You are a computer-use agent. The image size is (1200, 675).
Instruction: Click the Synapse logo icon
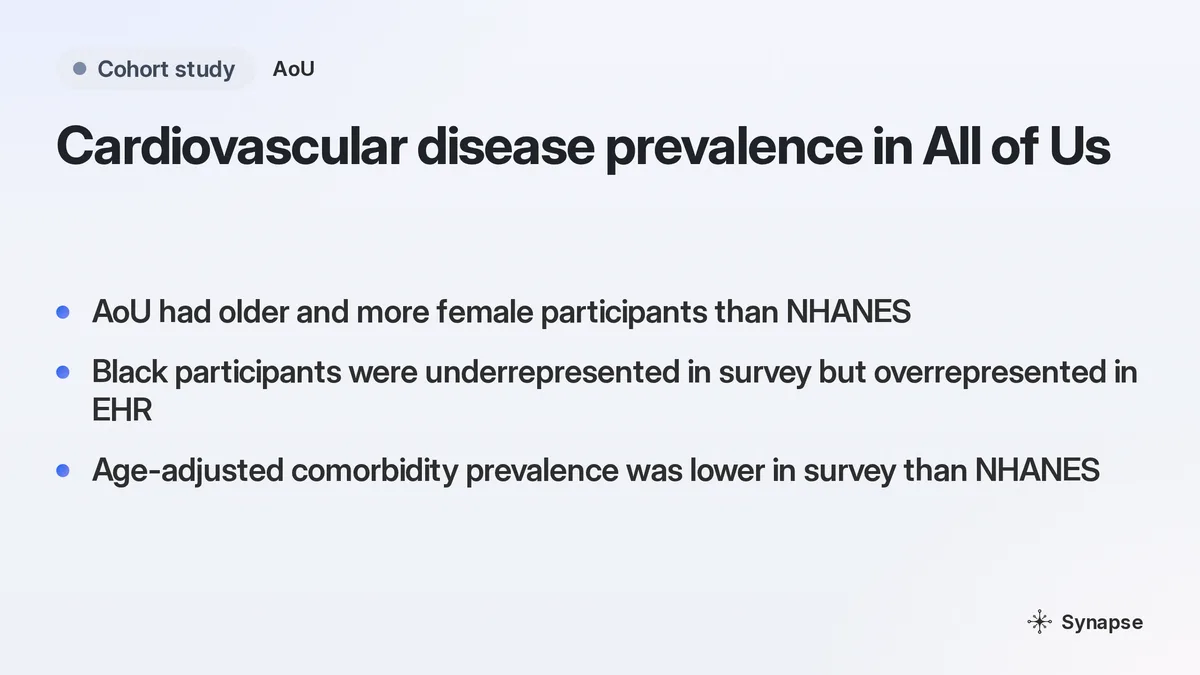1040,622
